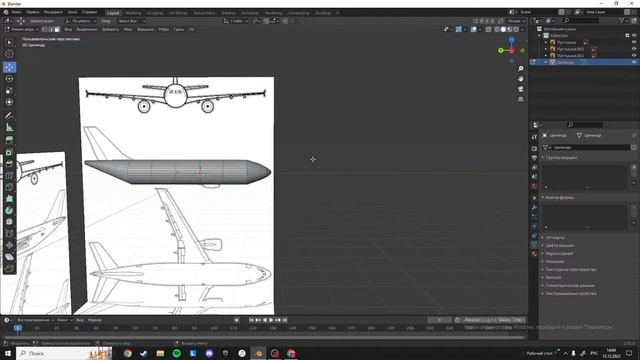Activate the Scale tool
Viewport: 640px width, 360px height.
[9, 91]
